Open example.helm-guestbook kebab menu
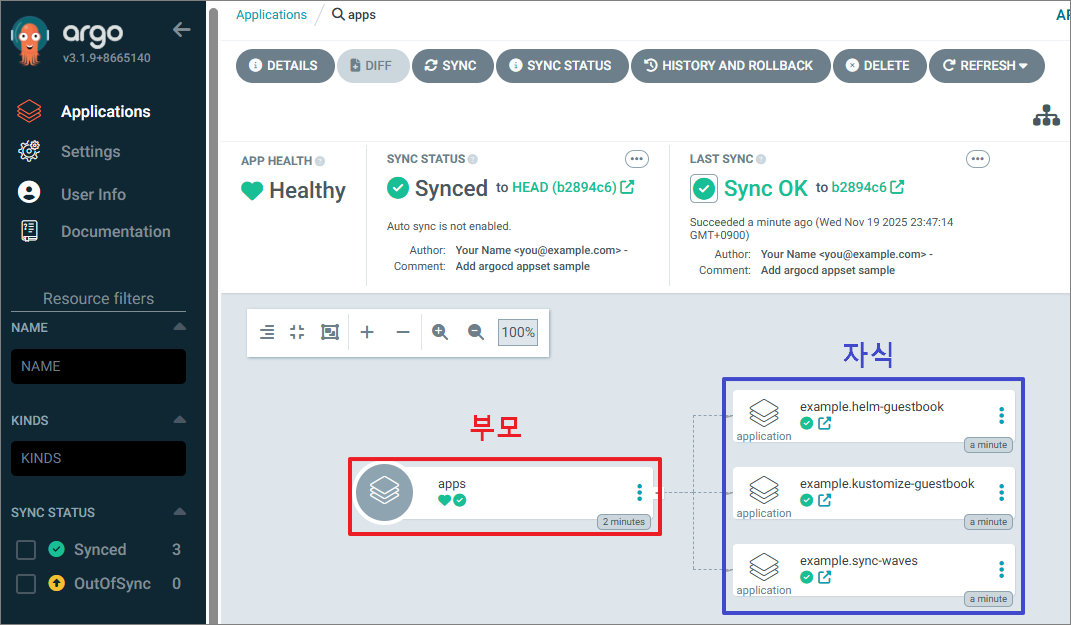 coord(1001,415)
